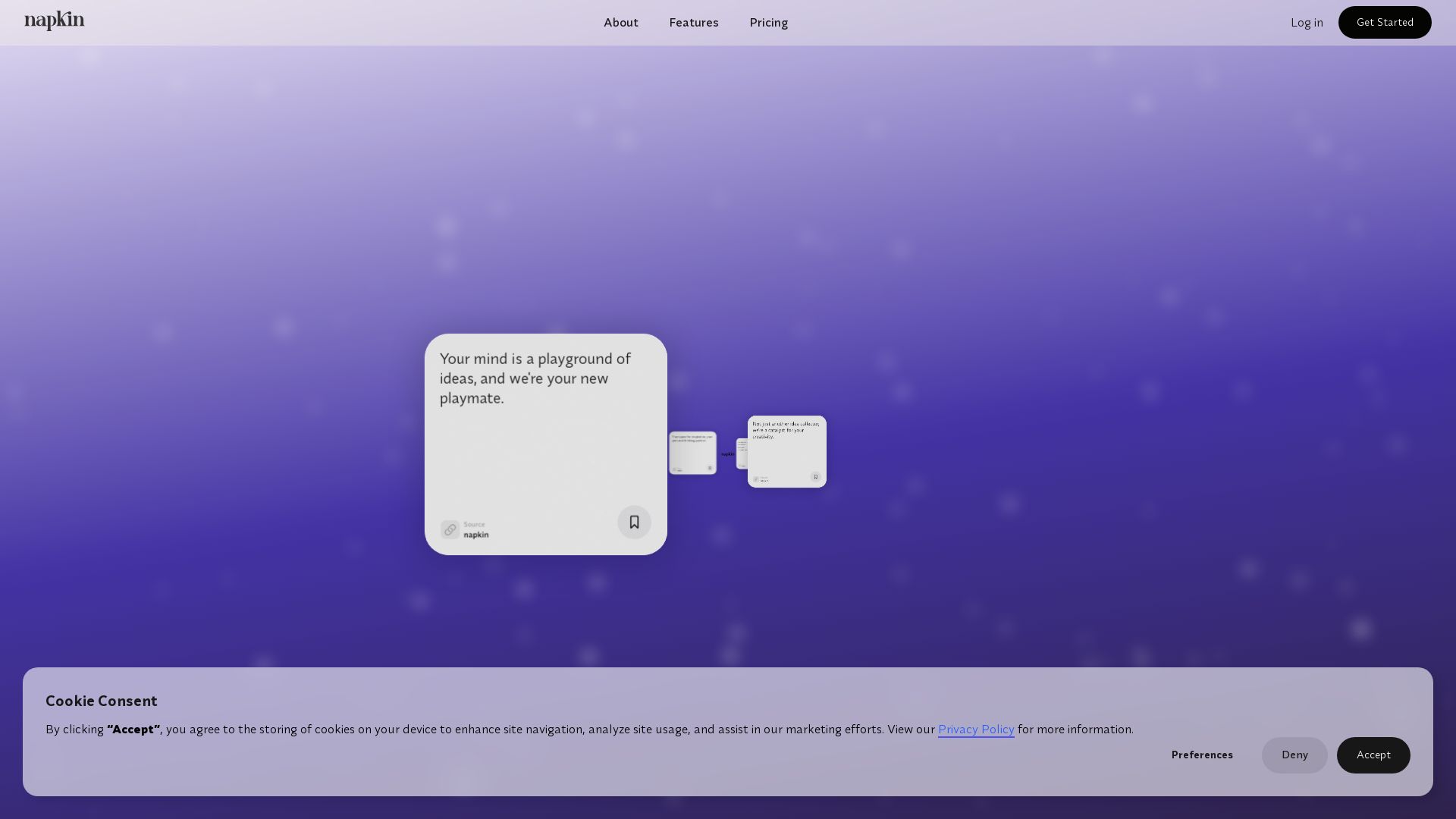This screenshot has height=819, width=1456.
Task: Open the About page
Action: (x=621, y=23)
